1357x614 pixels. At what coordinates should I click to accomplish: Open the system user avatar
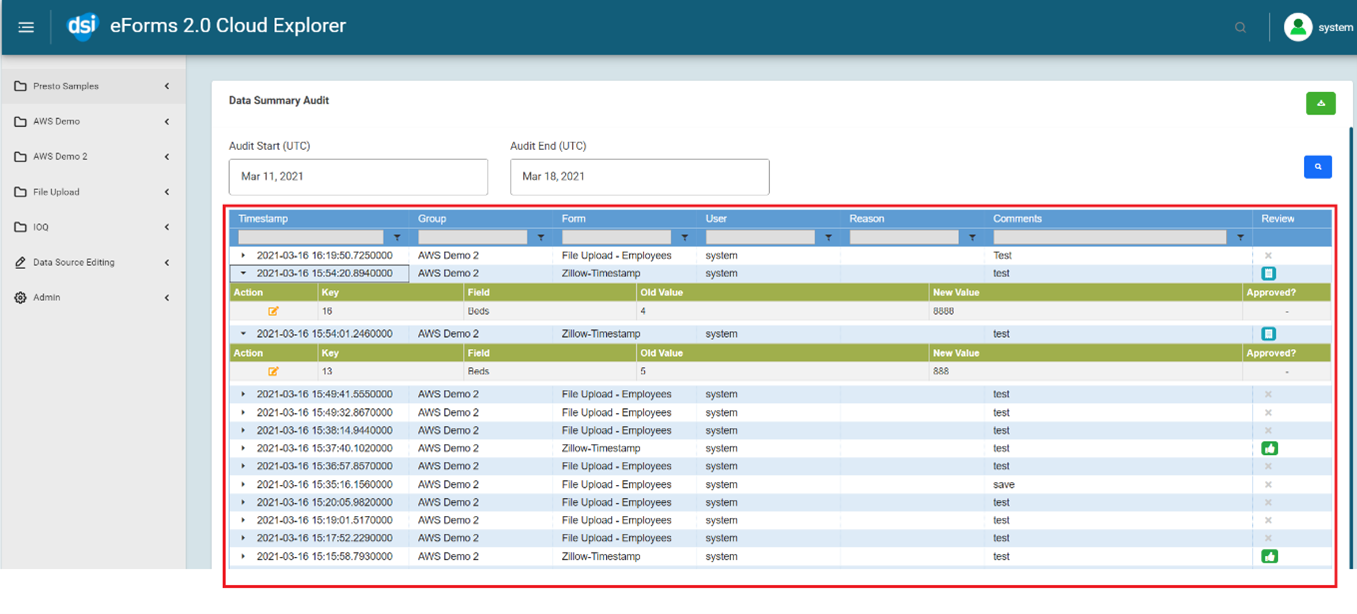tap(1297, 27)
